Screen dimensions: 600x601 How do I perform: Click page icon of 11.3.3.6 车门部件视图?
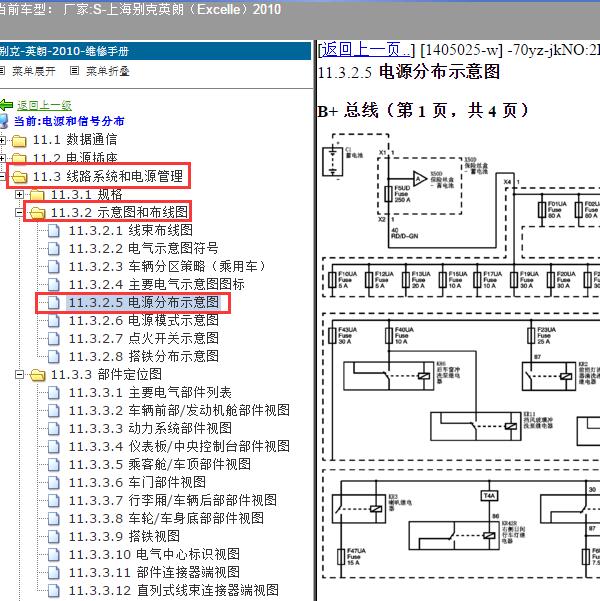(54, 483)
